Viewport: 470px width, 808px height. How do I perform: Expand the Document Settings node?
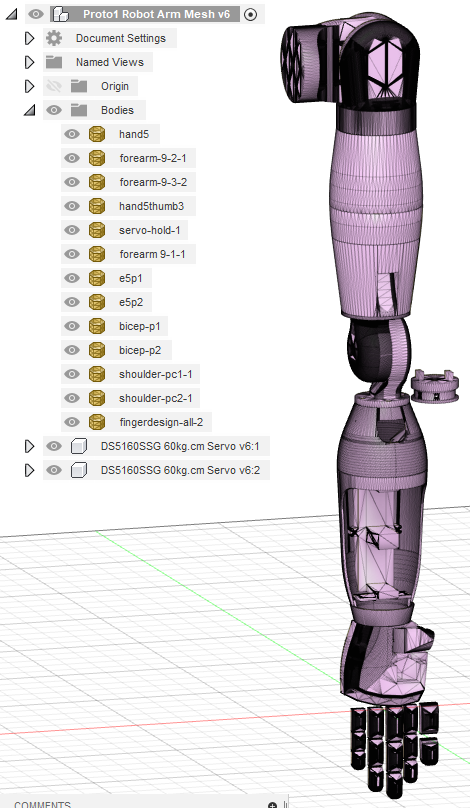click(x=29, y=38)
